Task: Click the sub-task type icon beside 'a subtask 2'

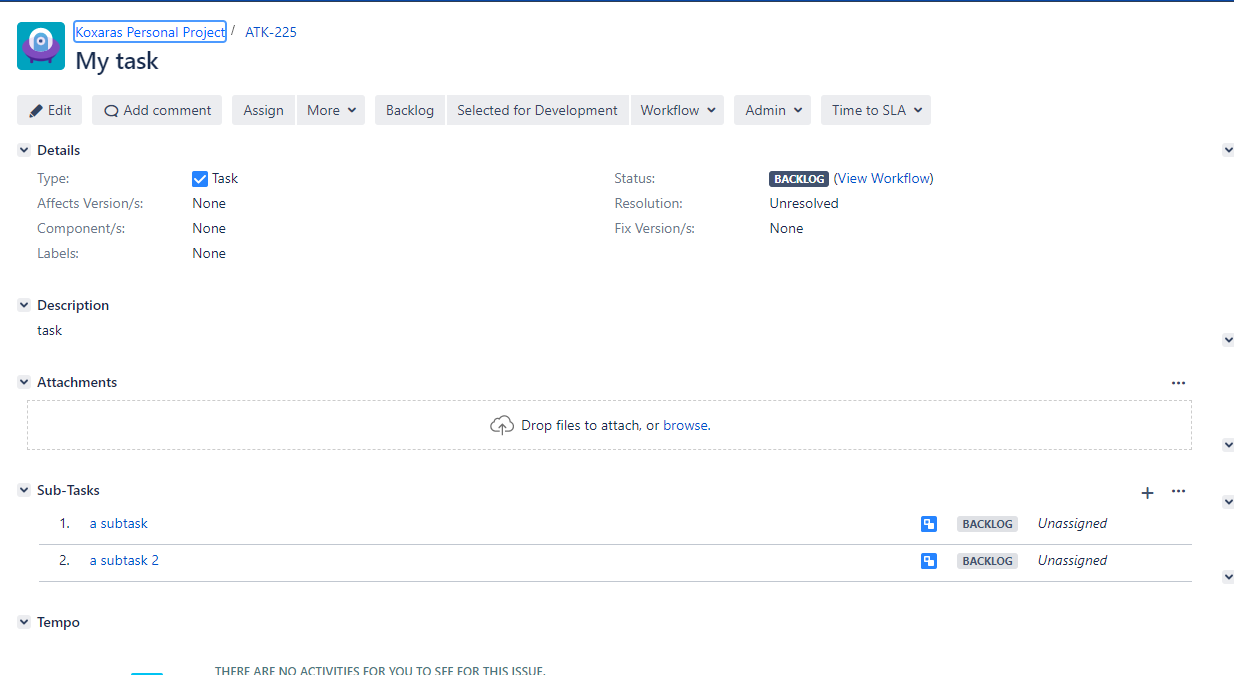Action: pyautogui.click(x=928, y=560)
